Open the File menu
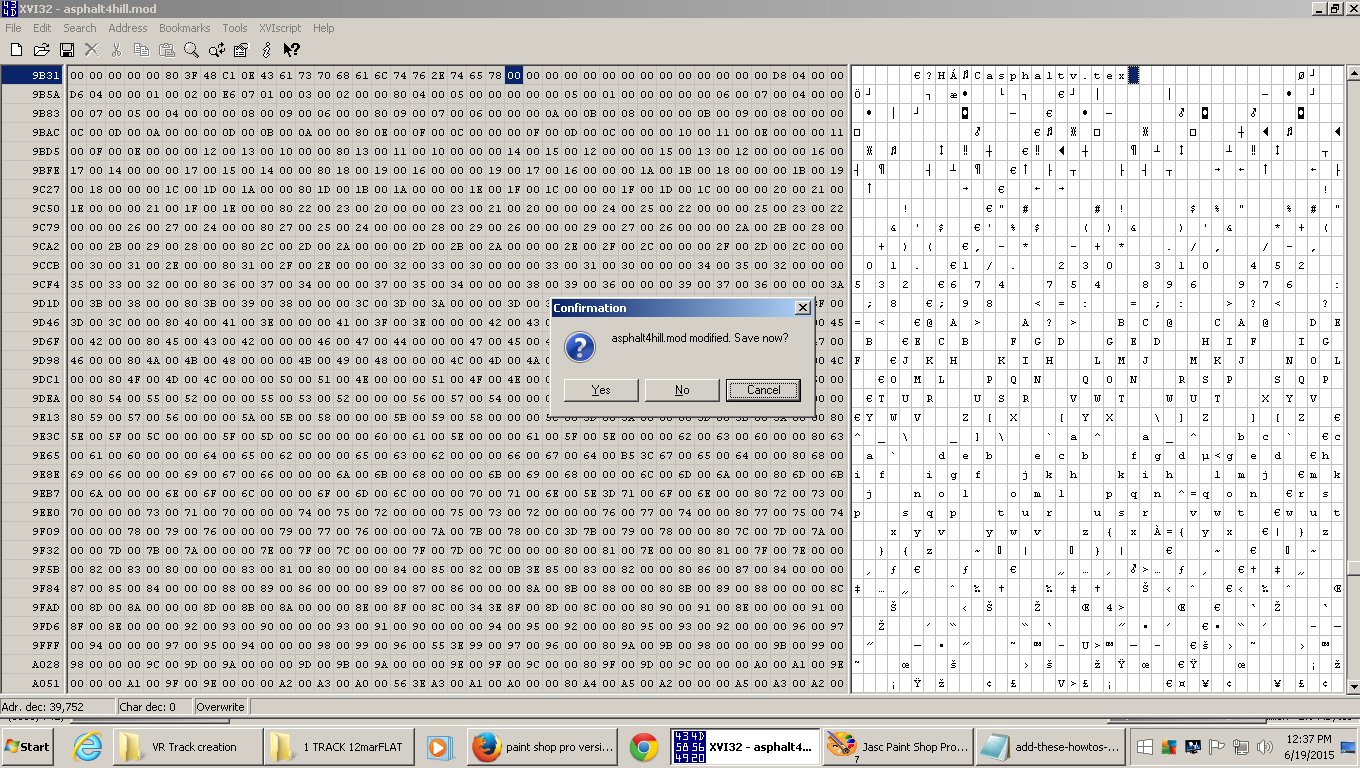 pyautogui.click(x=13, y=28)
